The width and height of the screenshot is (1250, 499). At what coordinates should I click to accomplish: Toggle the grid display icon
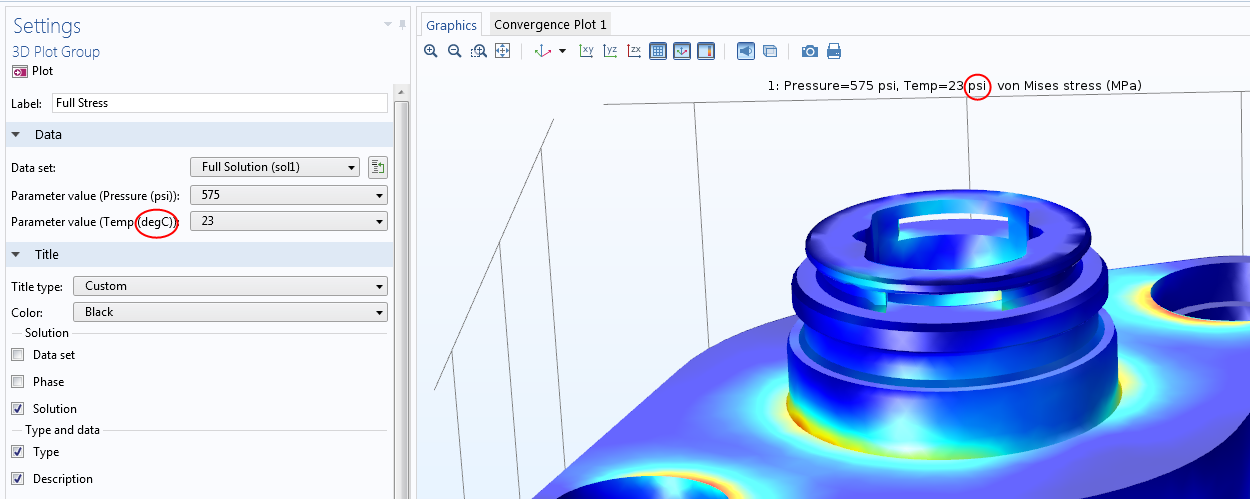(x=658, y=51)
